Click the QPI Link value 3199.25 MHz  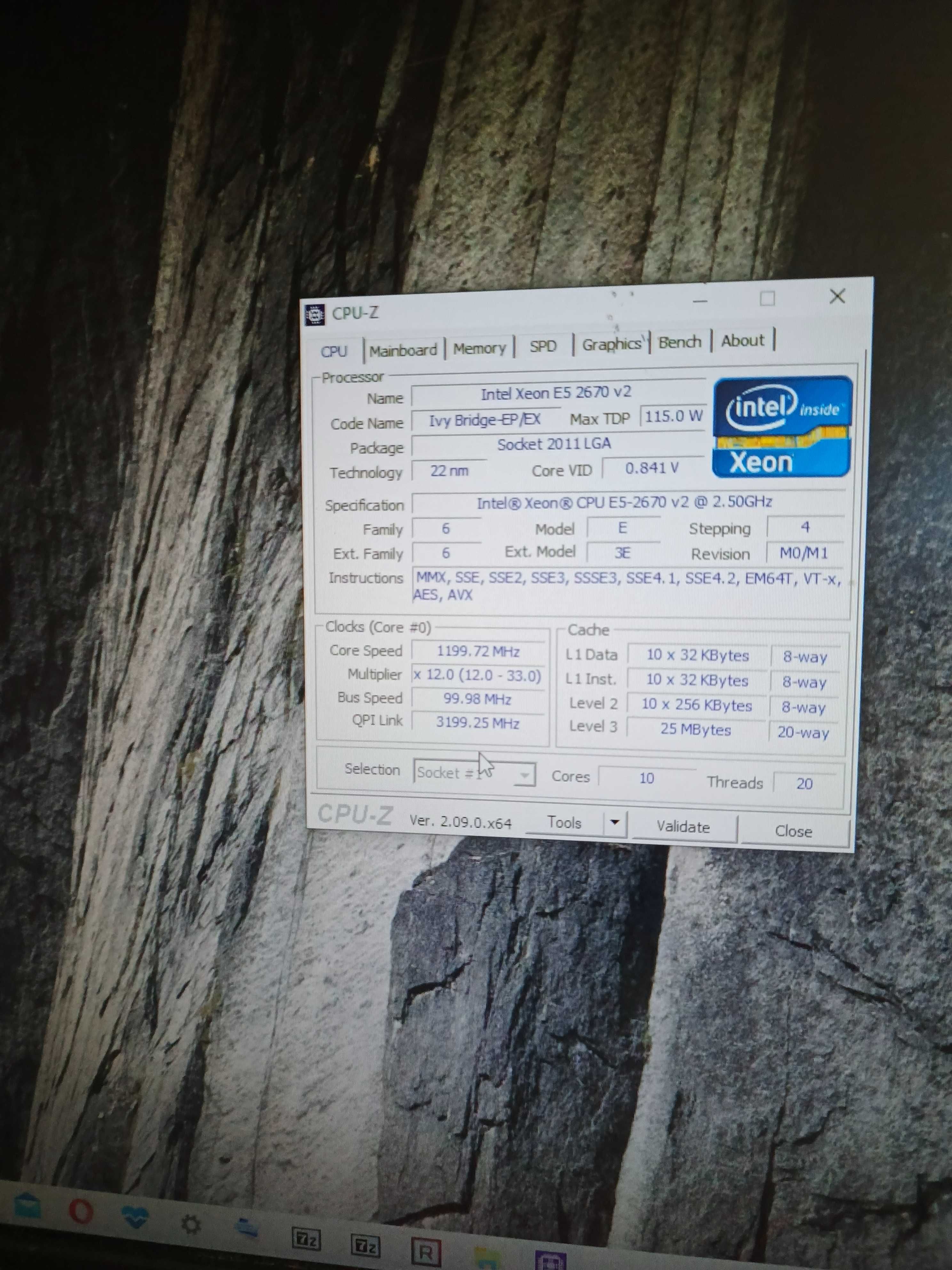478,722
